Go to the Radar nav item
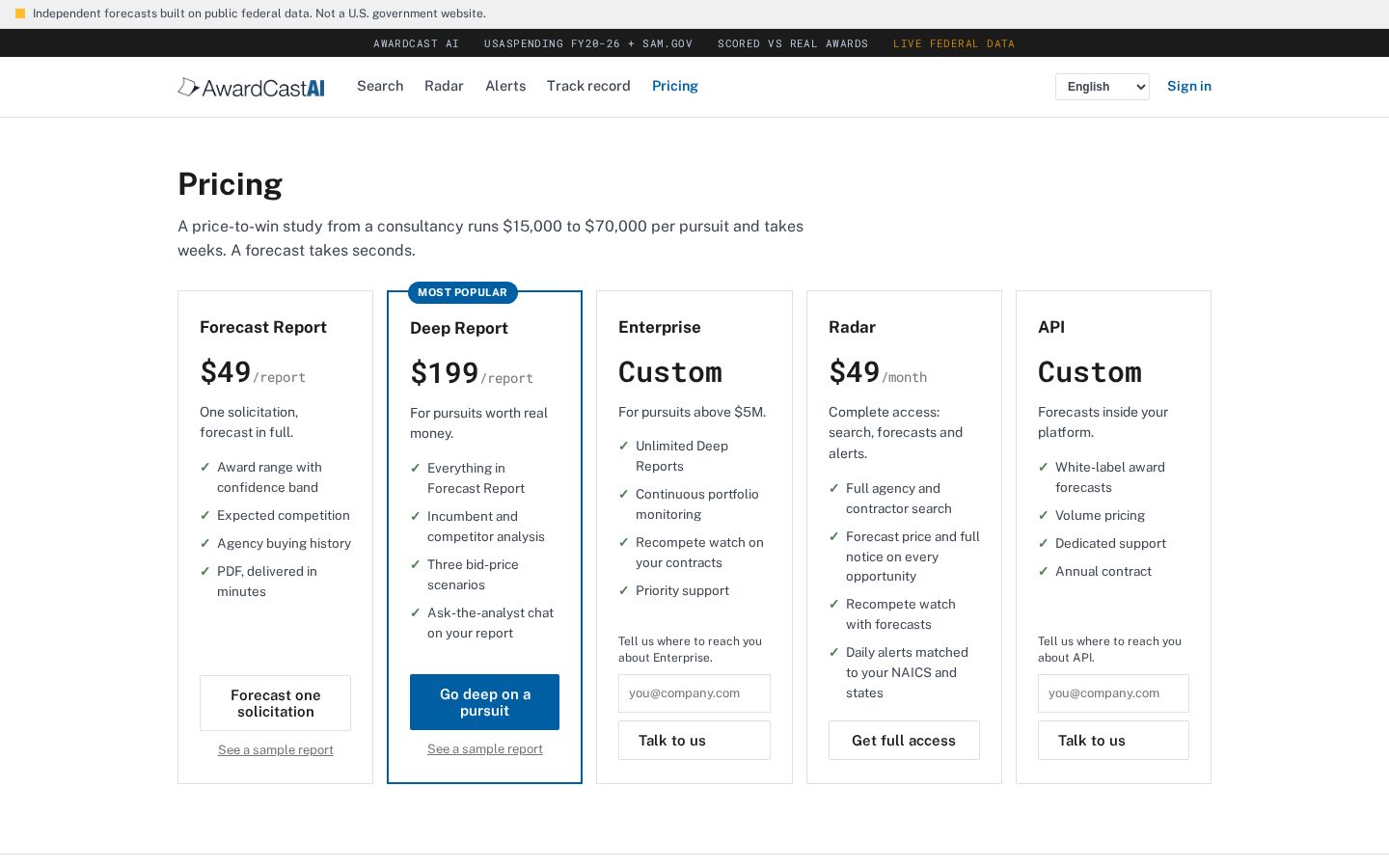Image resolution: width=1389 pixels, height=868 pixels. 444,86
